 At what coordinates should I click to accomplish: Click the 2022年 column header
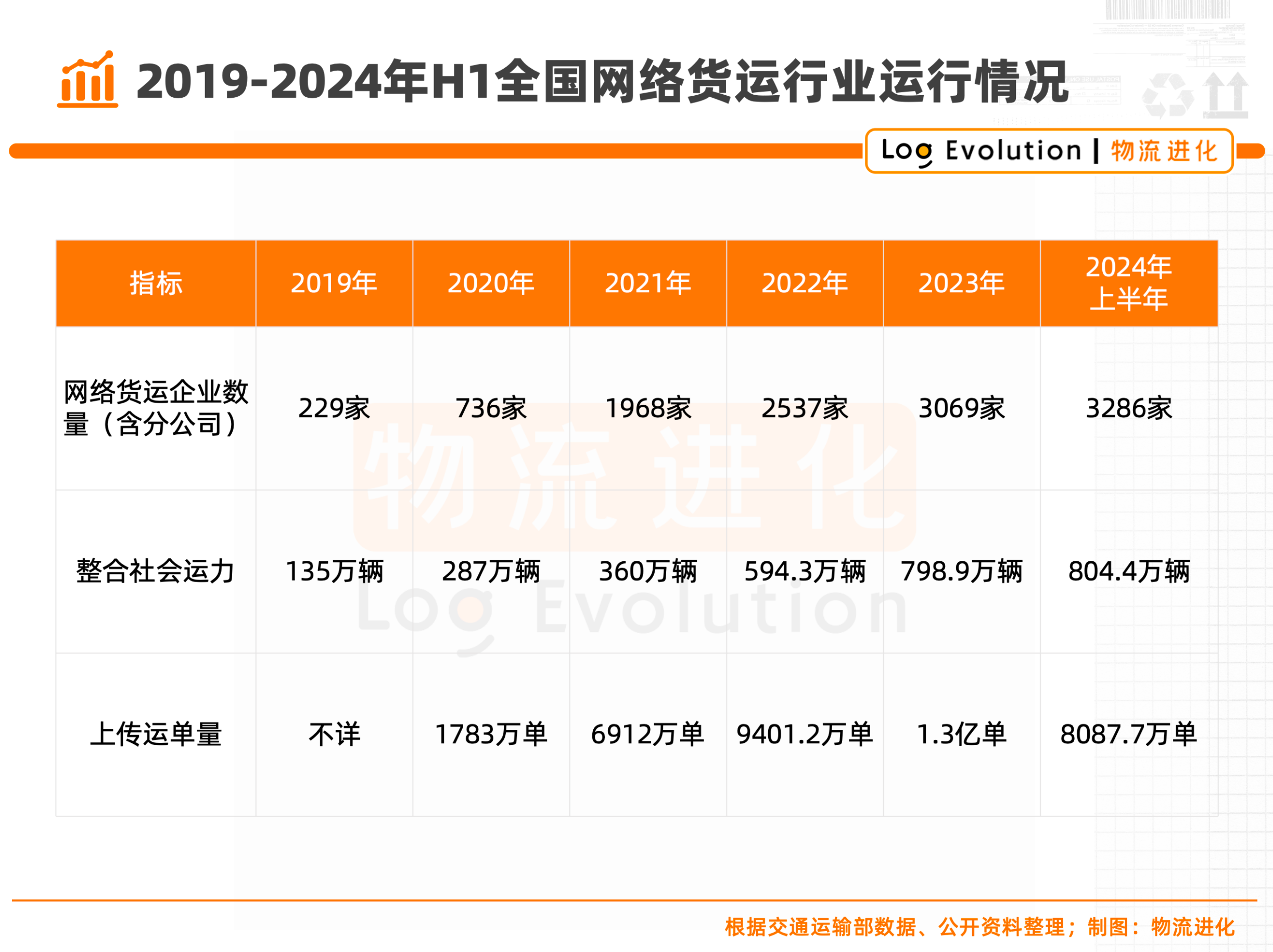[804, 283]
